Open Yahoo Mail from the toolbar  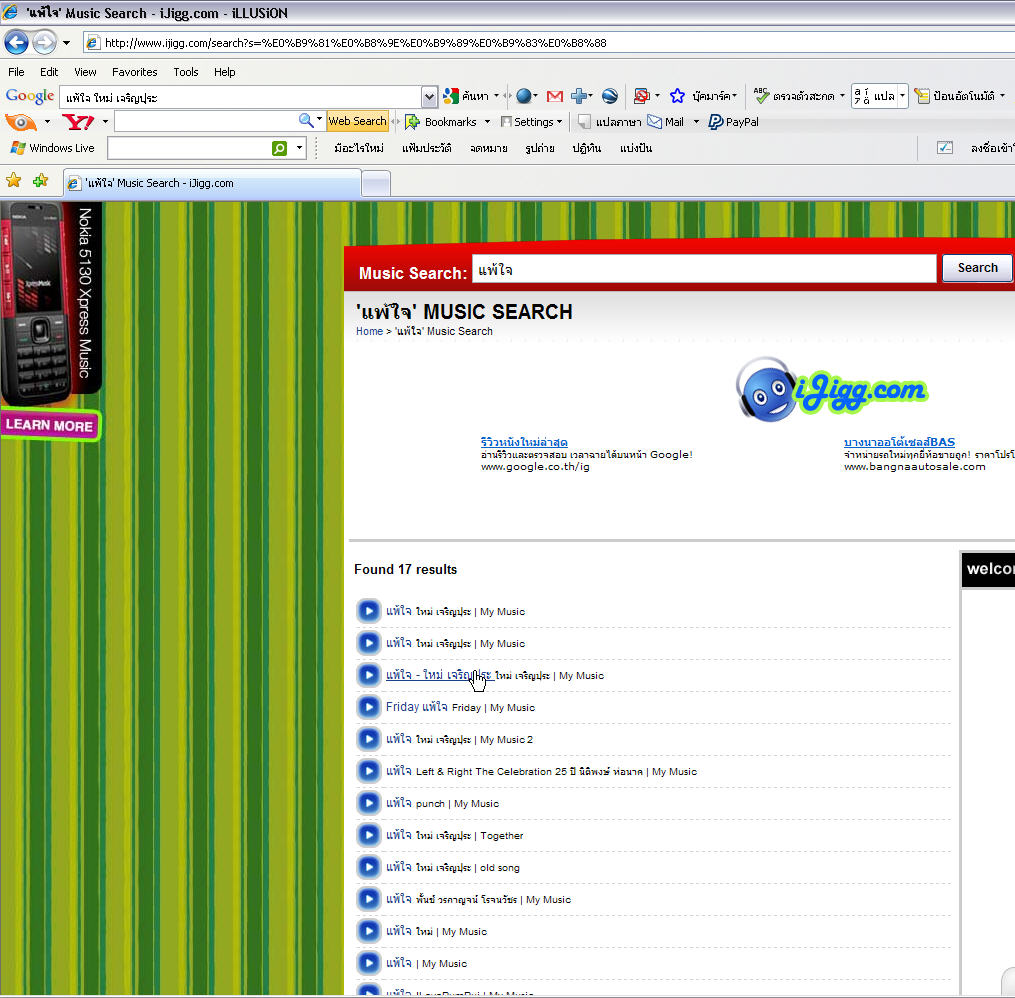tap(665, 122)
